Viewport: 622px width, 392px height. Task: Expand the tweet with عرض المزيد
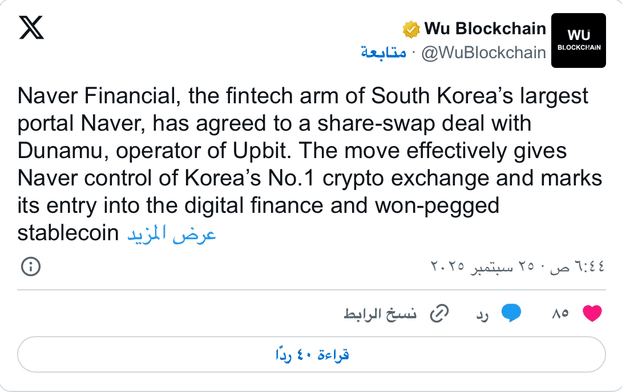click(171, 233)
